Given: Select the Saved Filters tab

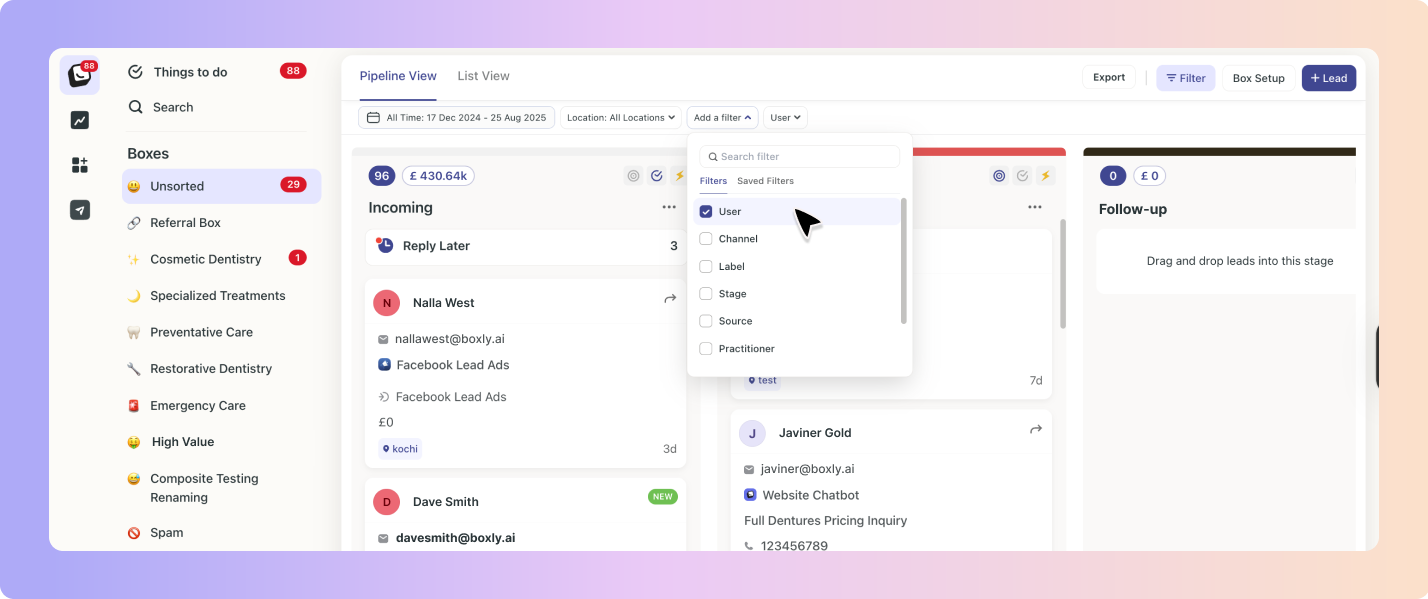Looking at the screenshot, I should pyautogui.click(x=765, y=181).
